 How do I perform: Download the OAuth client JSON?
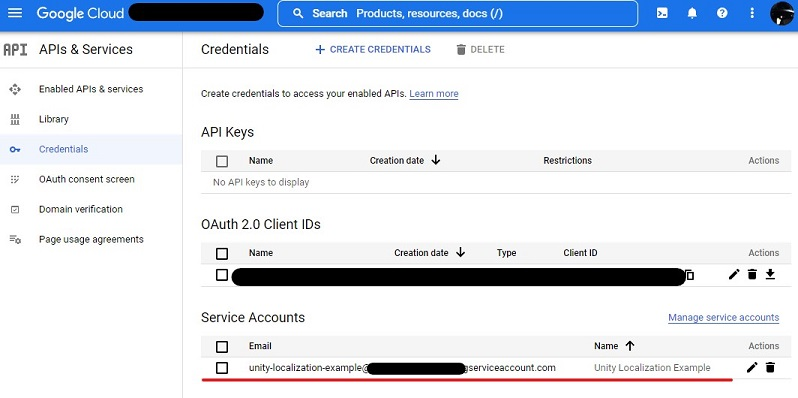click(770, 275)
